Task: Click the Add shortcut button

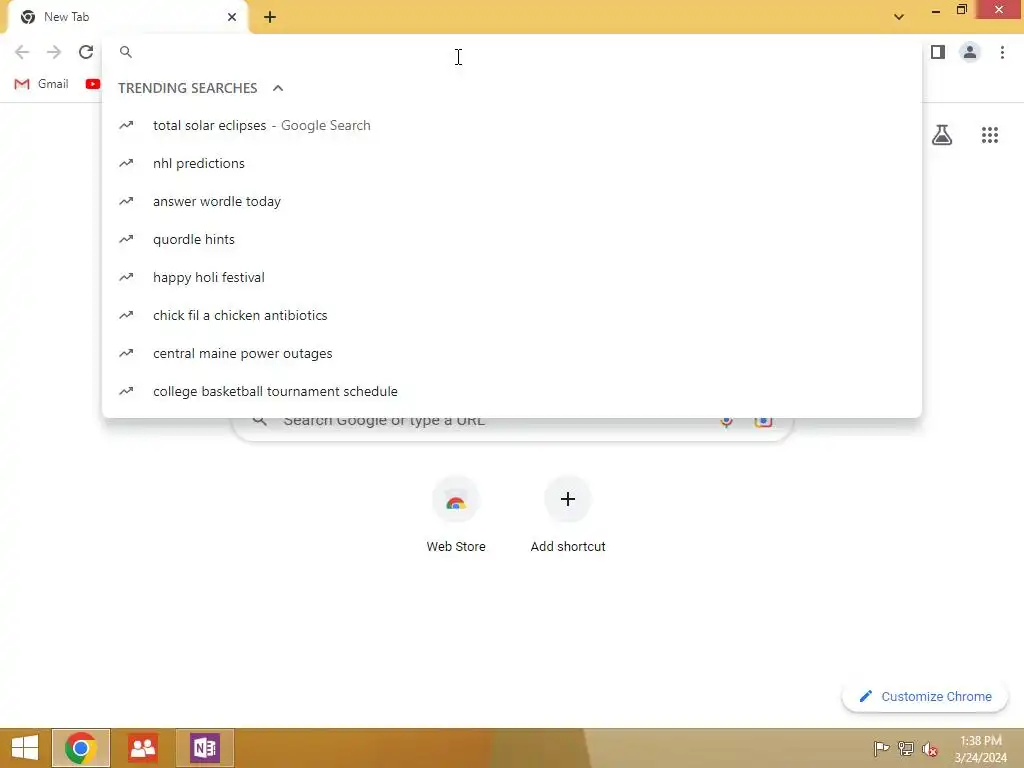Action: tap(568, 516)
